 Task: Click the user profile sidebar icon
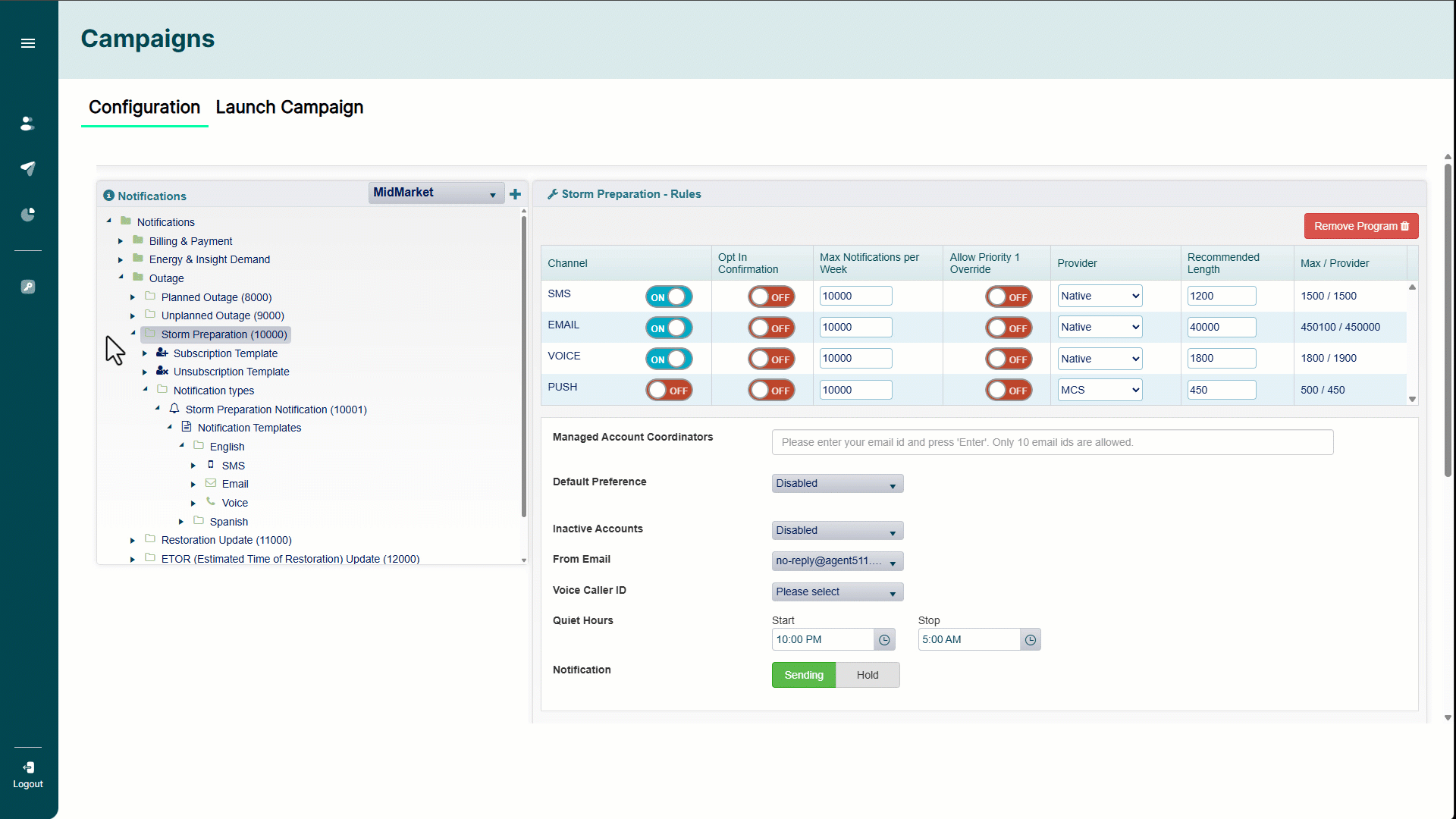point(28,124)
